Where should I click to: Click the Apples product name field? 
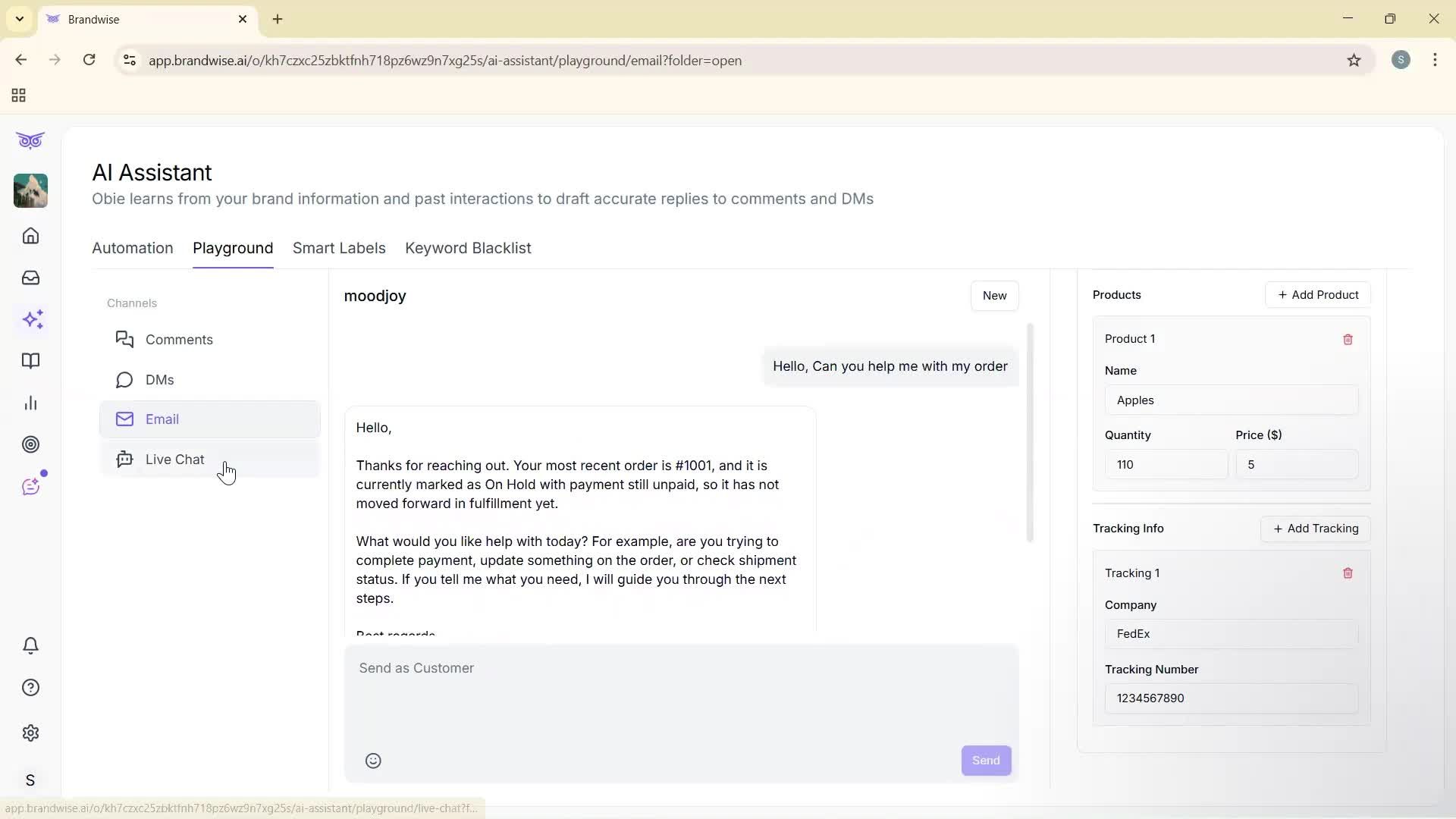click(x=1231, y=400)
